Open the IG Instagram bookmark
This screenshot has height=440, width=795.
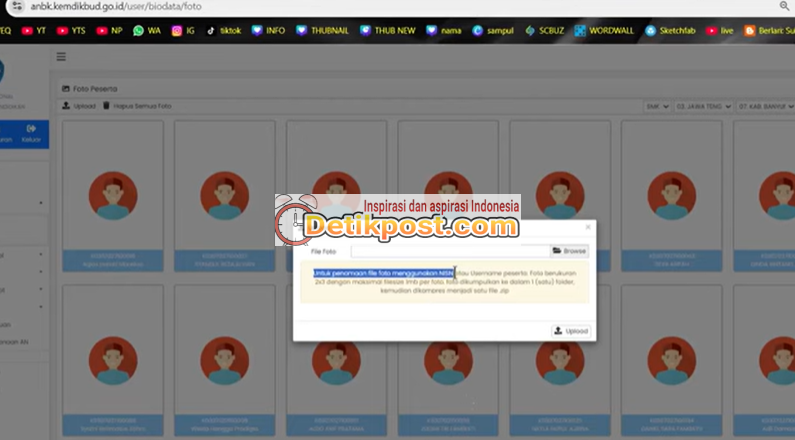[184, 31]
